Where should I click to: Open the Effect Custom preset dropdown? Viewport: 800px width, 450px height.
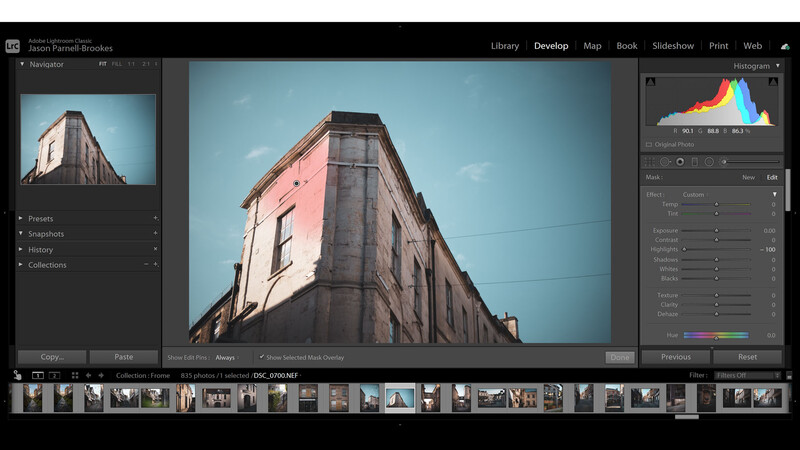click(695, 194)
